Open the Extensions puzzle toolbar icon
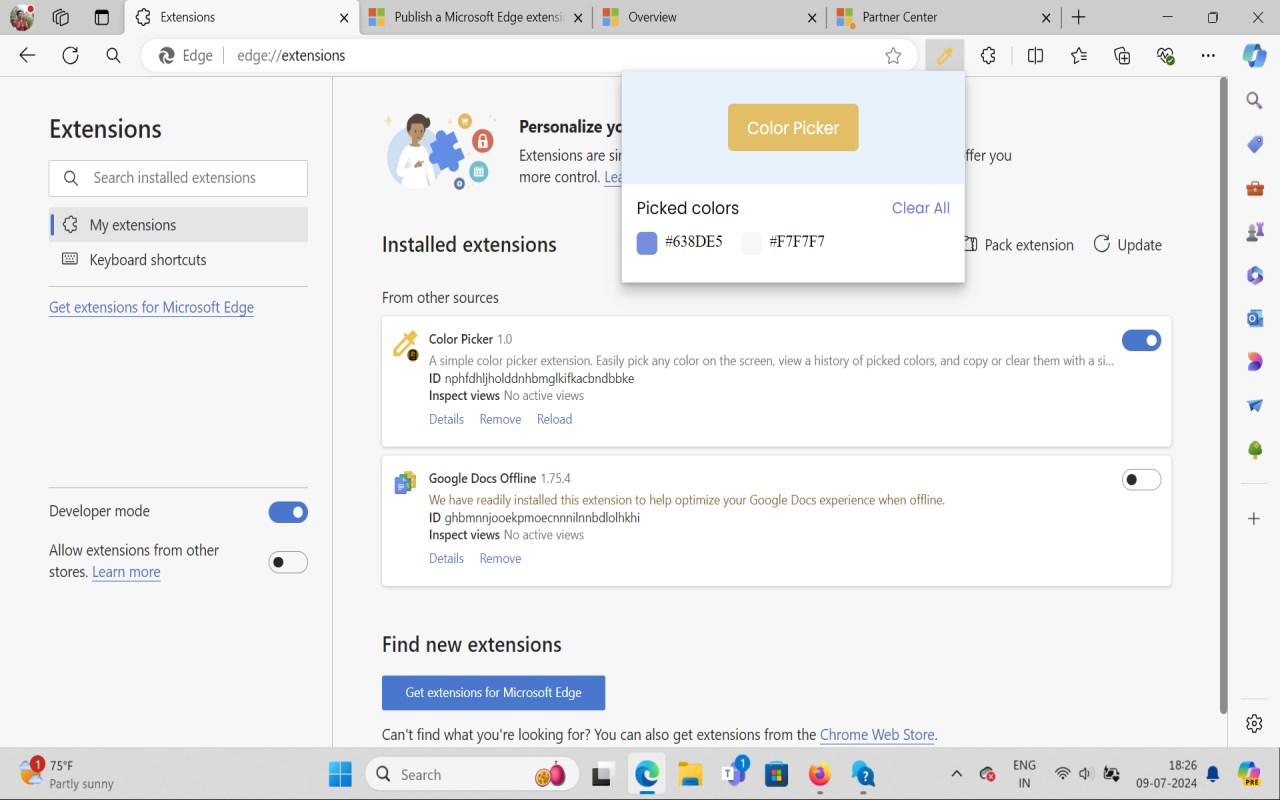This screenshot has height=800, width=1280. [x=988, y=56]
